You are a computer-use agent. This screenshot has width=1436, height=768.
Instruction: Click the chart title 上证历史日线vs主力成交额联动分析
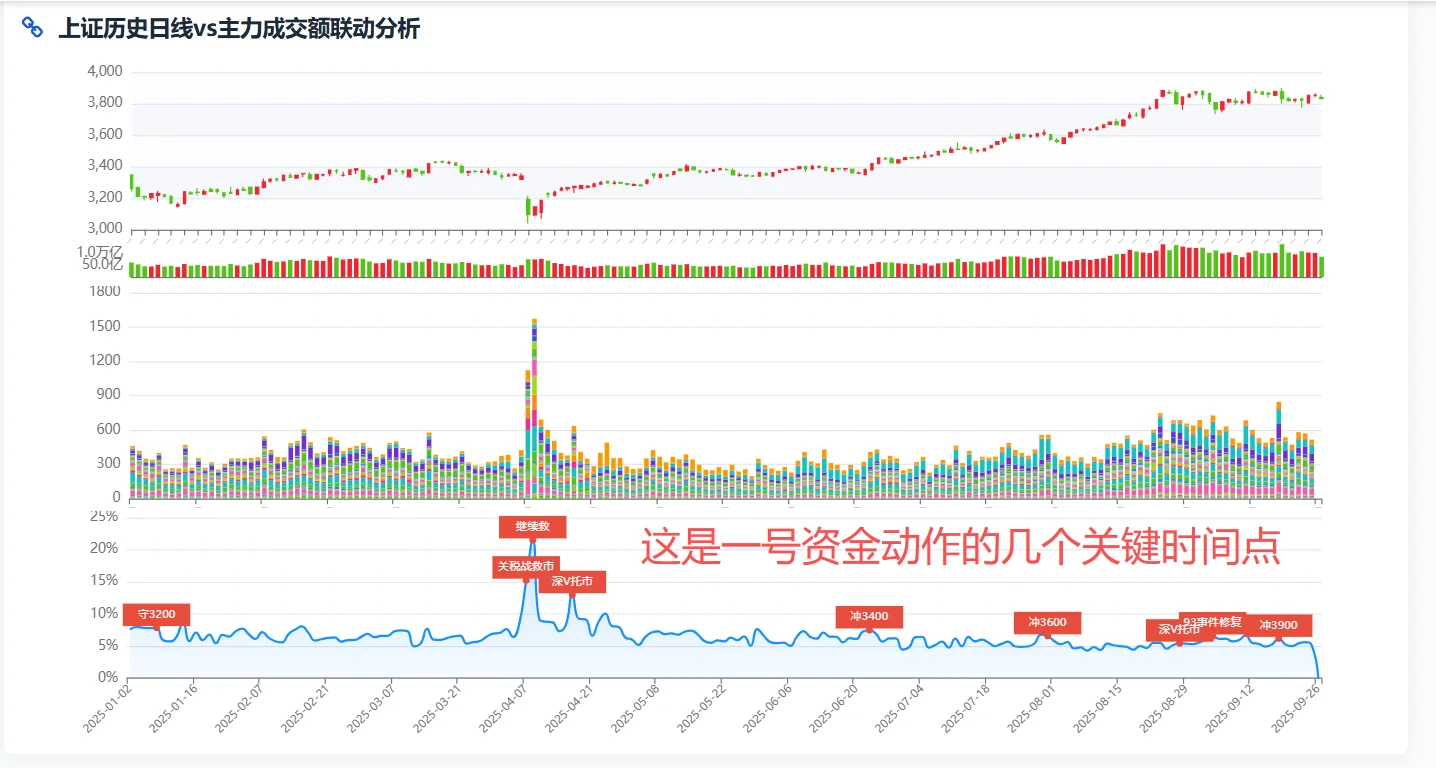241,30
